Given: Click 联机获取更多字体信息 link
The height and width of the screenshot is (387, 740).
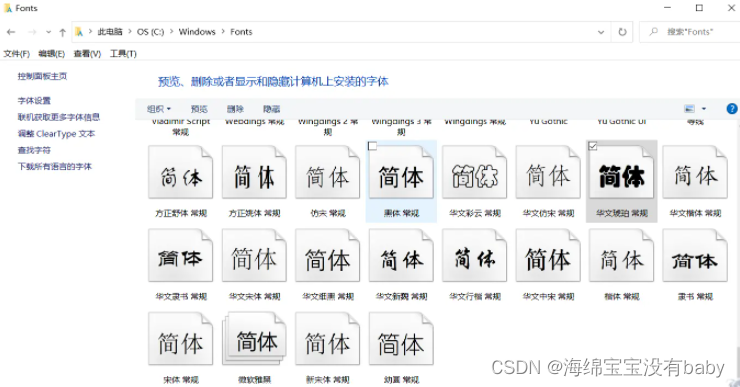Looking at the screenshot, I should (x=59, y=117).
